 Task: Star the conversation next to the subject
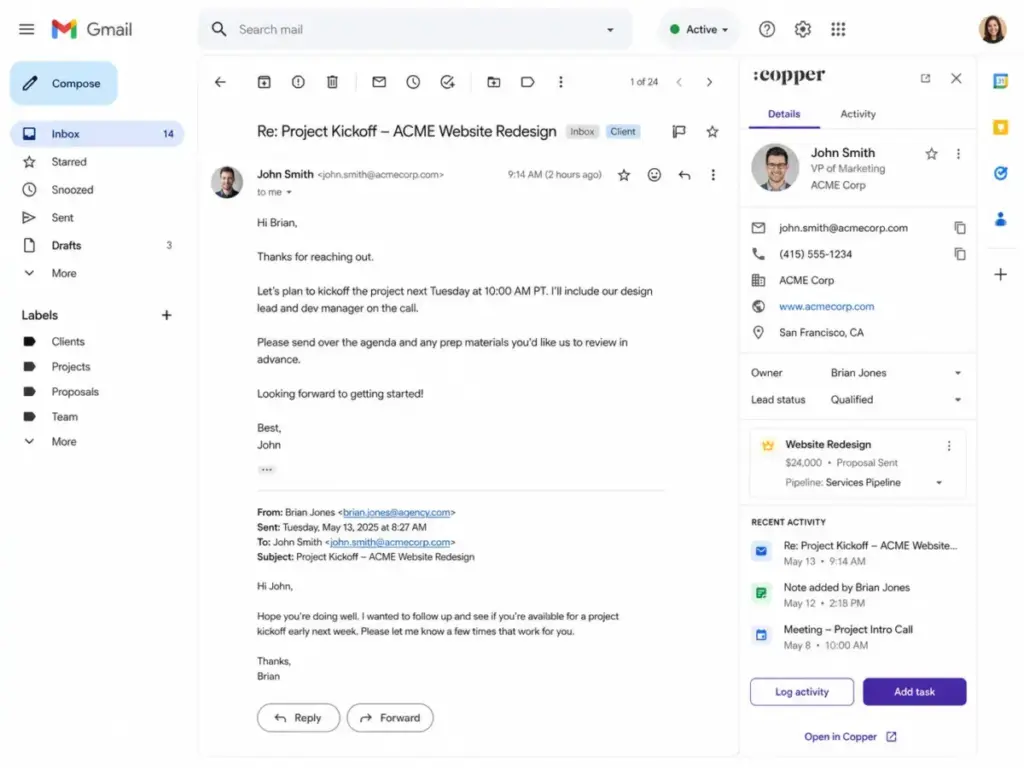coord(712,132)
